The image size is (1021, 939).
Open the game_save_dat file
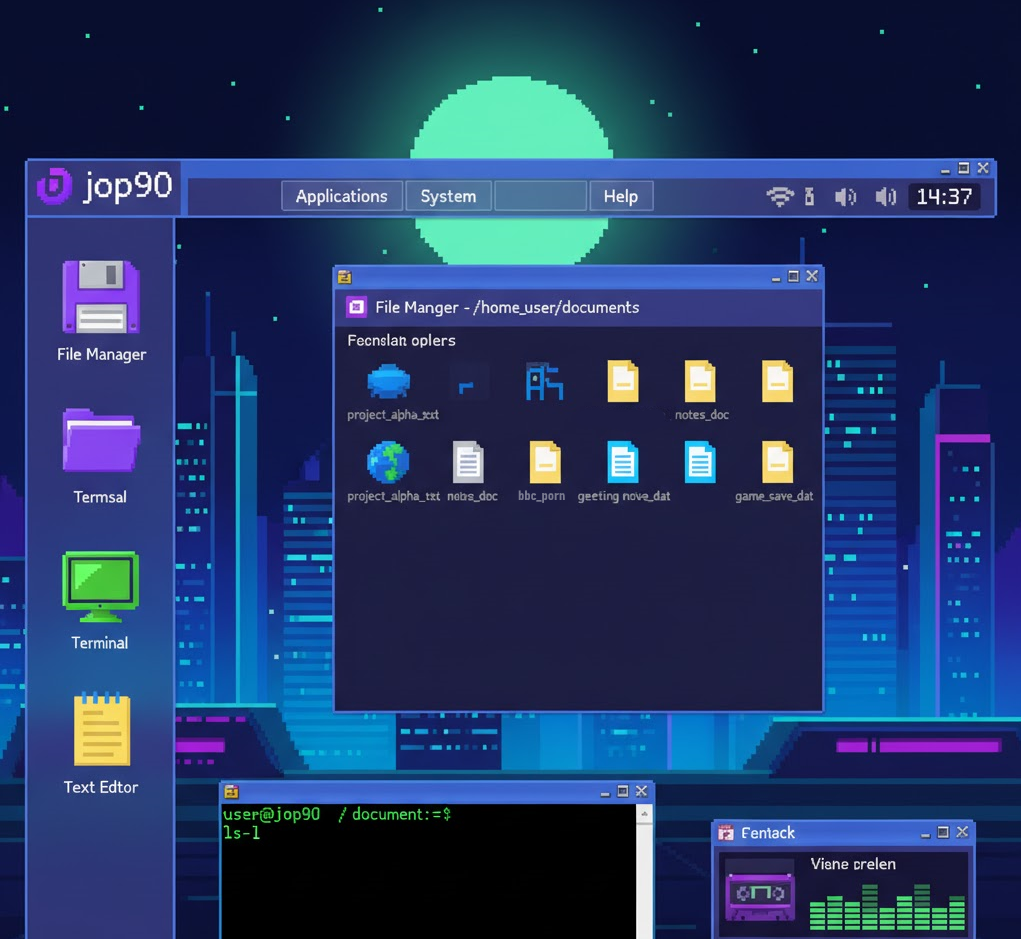(777, 463)
